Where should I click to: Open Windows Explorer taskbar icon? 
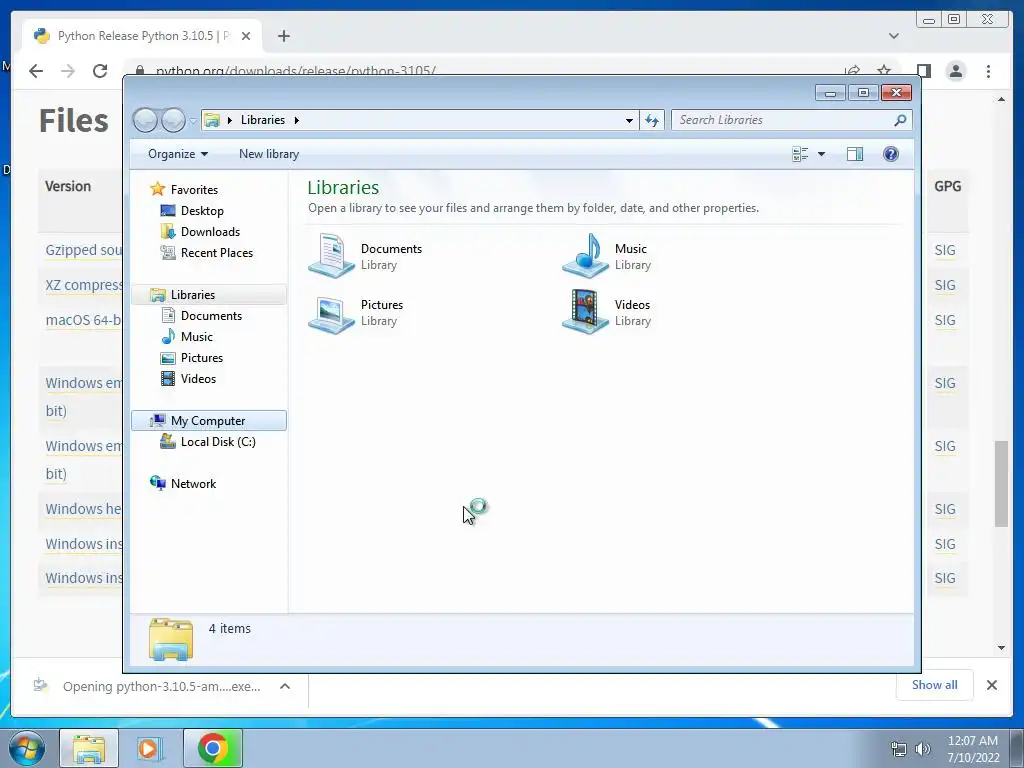click(89, 748)
